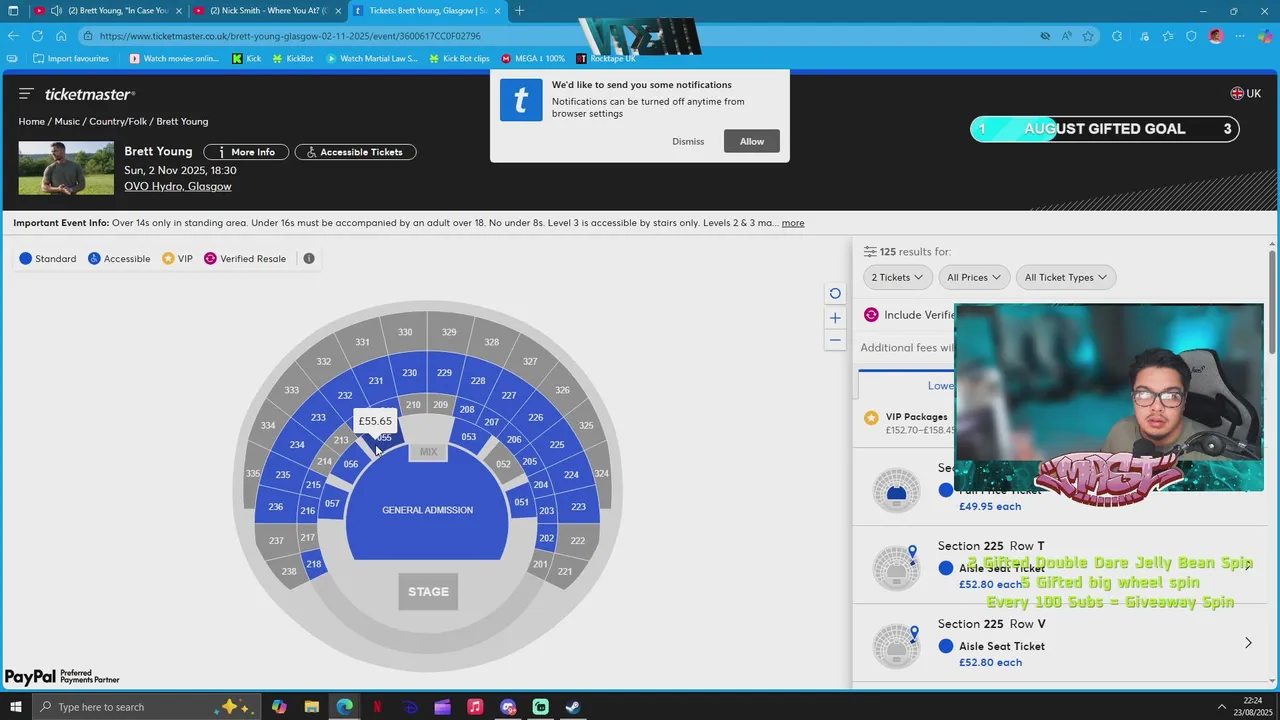Open MEGA bookmark
This screenshot has width=1280, height=720.
[533, 58]
